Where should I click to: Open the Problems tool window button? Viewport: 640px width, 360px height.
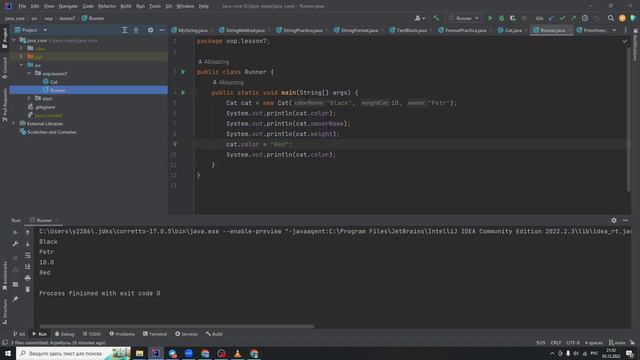[122, 334]
